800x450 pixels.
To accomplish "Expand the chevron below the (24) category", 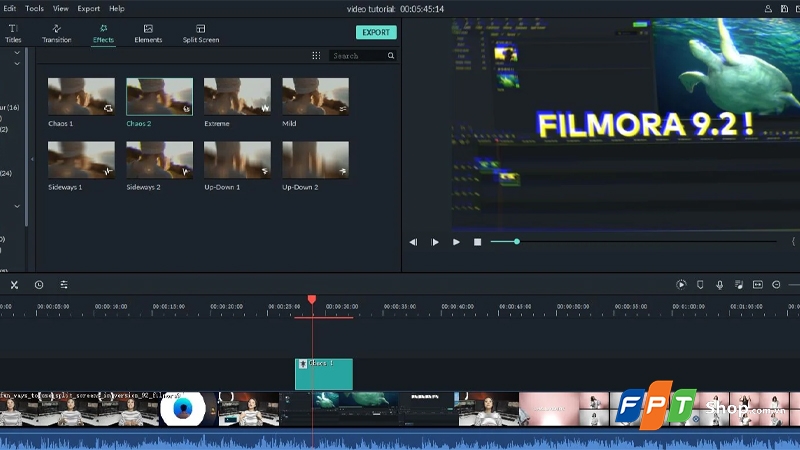I will (x=17, y=207).
